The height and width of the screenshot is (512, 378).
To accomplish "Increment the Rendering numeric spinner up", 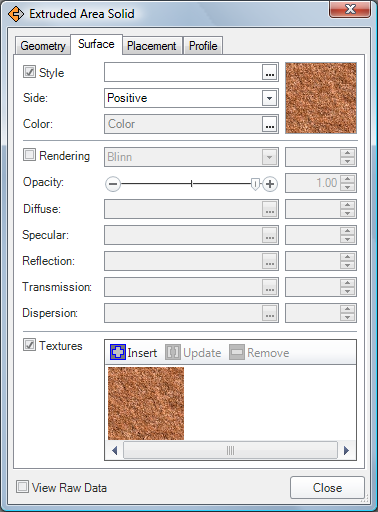I will pos(348,153).
